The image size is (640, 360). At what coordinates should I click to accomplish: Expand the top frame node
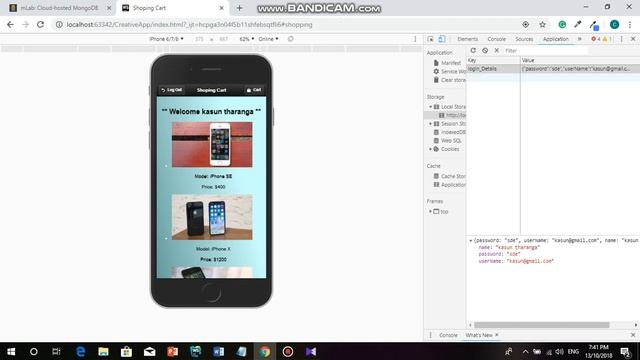pos(430,211)
